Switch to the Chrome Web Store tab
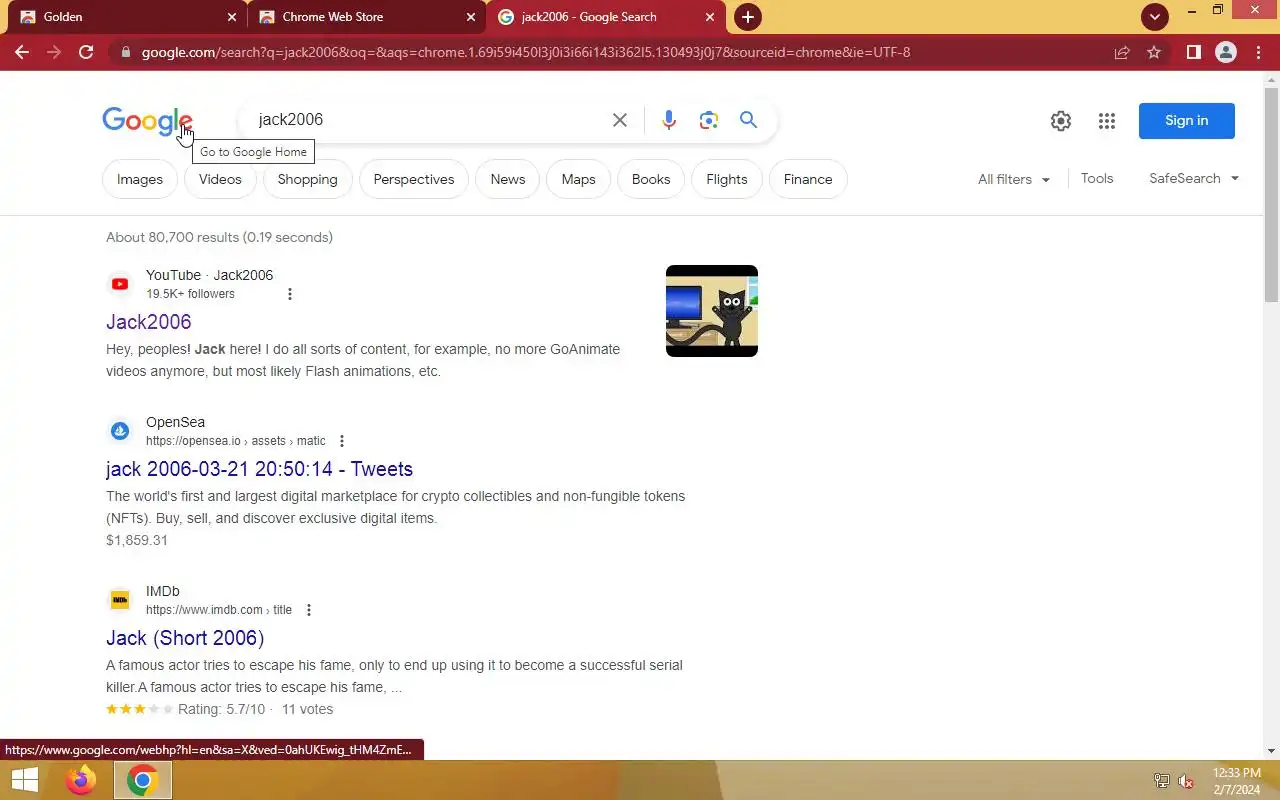The width and height of the screenshot is (1280, 800). pos(365,17)
